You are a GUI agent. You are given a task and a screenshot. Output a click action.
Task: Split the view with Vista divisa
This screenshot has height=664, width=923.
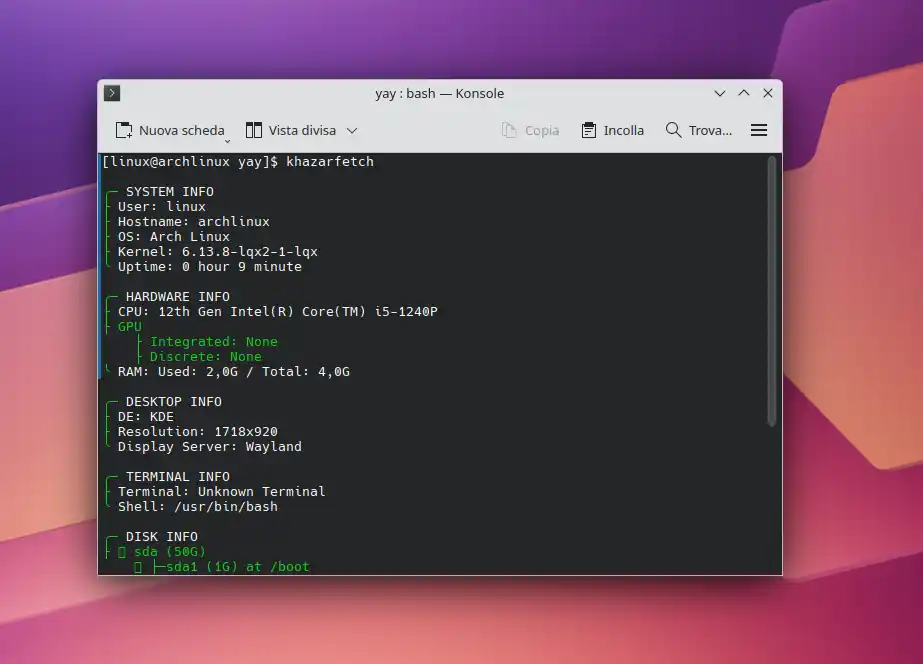click(x=291, y=130)
